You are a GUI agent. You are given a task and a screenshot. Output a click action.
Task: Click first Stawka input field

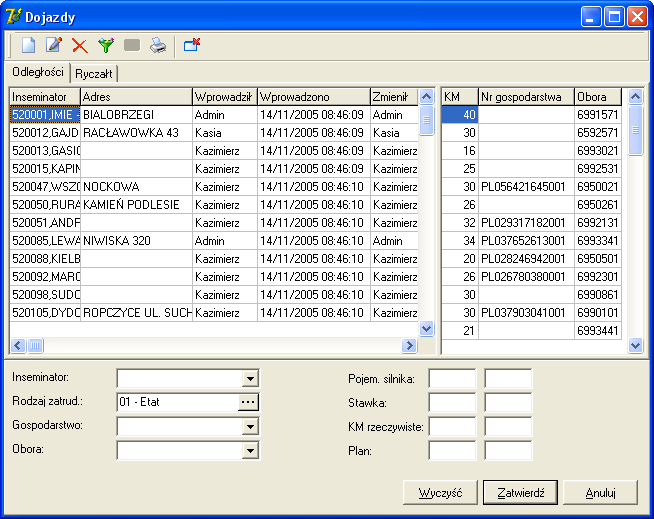tap(452, 403)
